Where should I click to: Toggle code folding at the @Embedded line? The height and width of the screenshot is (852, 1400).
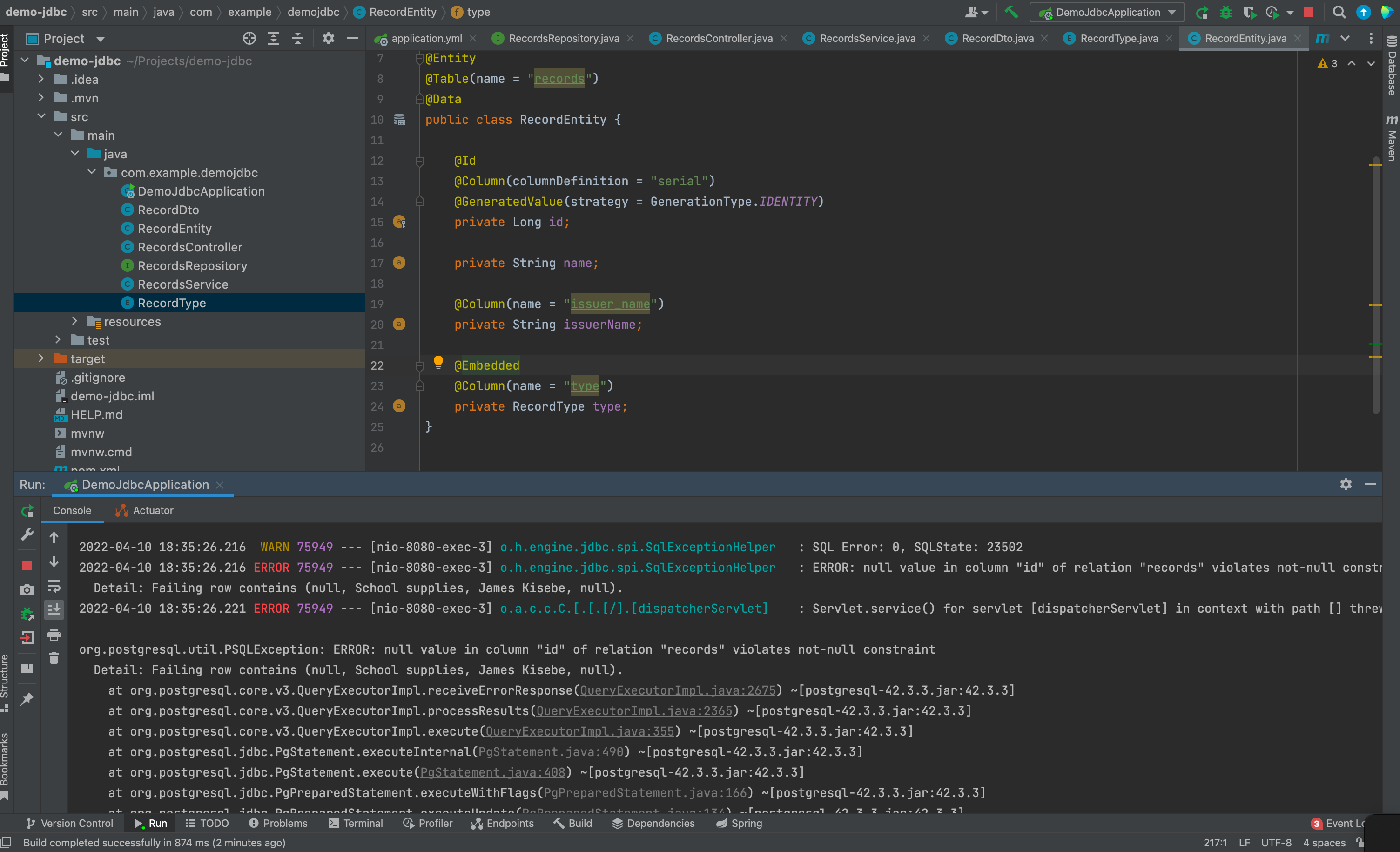click(x=420, y=365)
